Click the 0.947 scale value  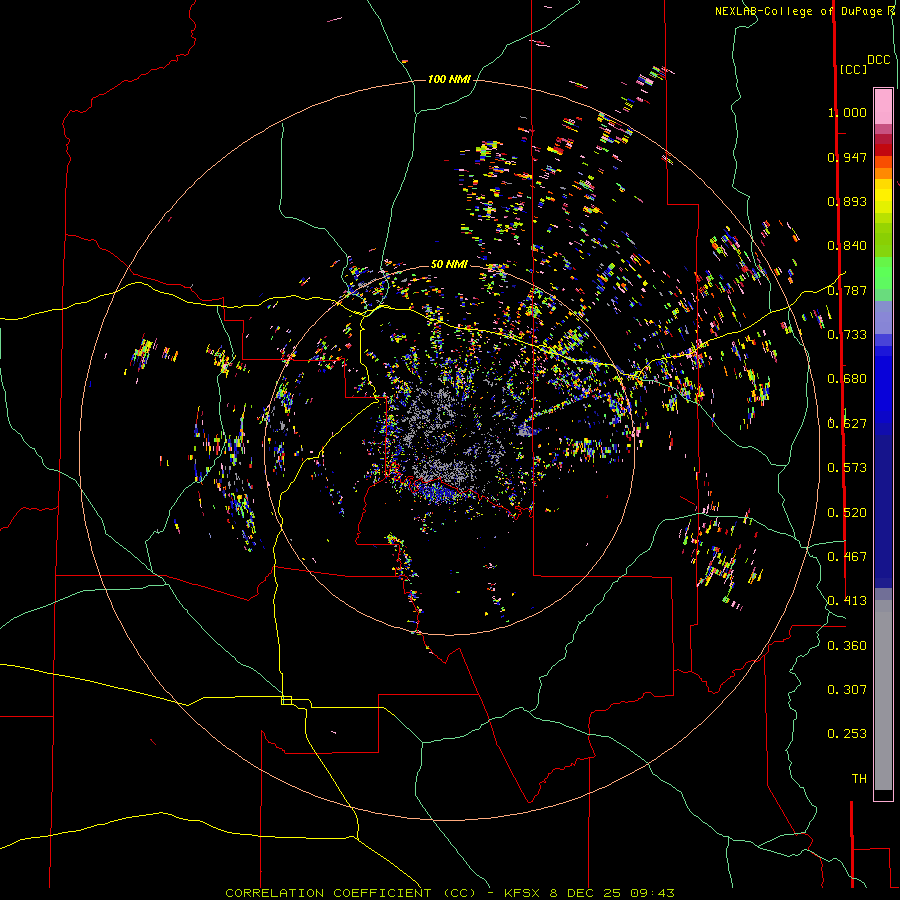click(x=847, y=157)
